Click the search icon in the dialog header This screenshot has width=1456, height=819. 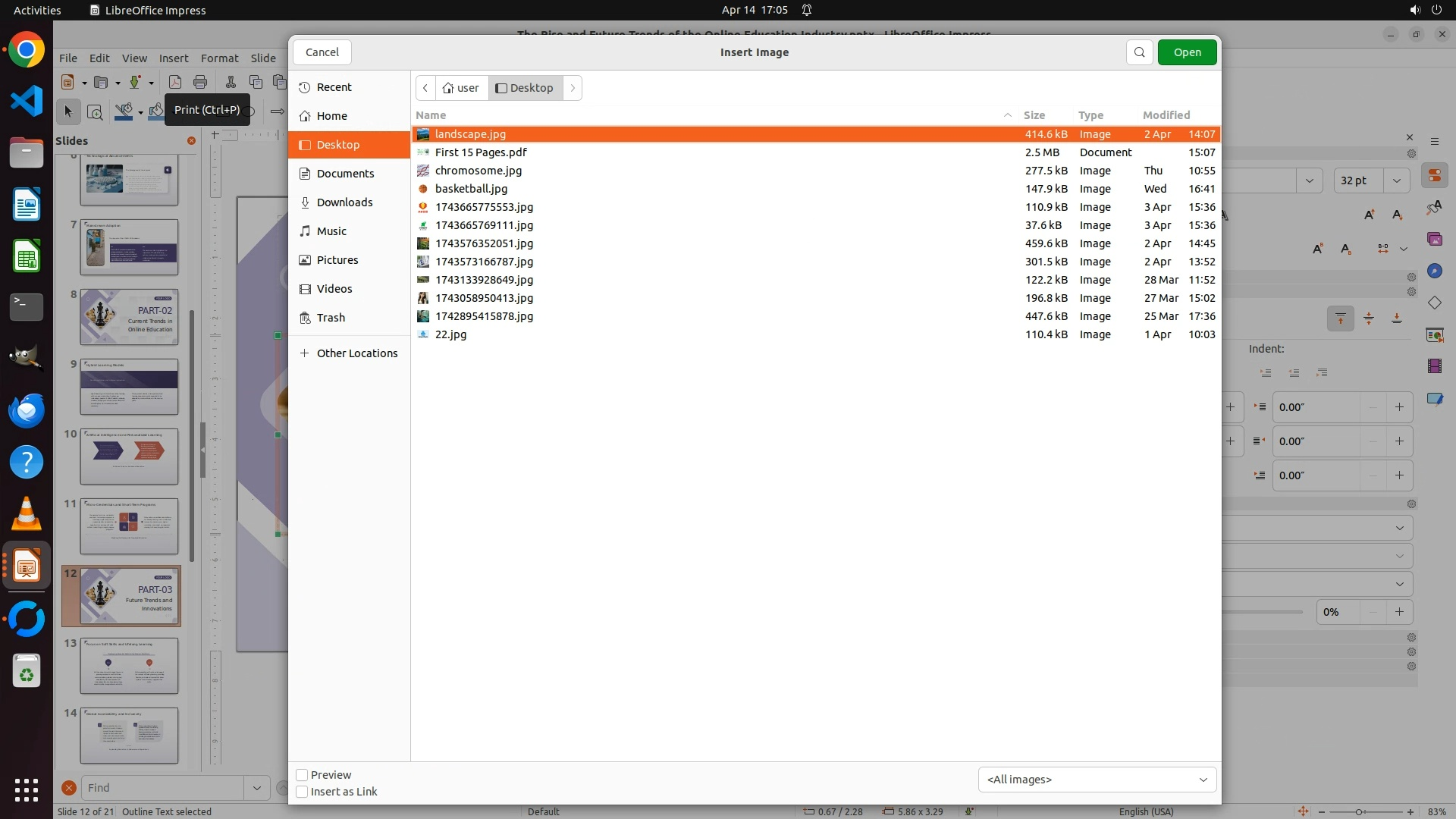tap(1139, 52)
